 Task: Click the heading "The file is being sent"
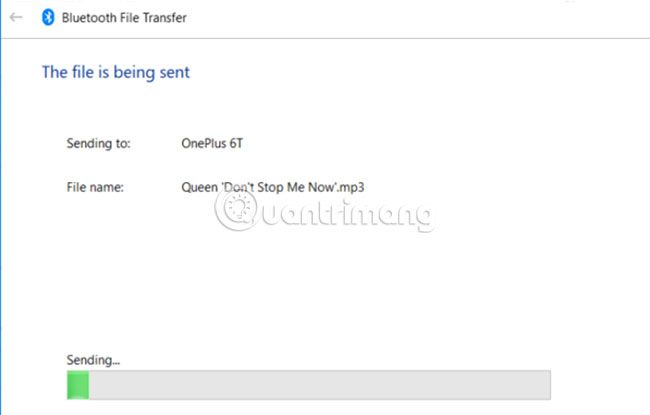pos(115,72)
